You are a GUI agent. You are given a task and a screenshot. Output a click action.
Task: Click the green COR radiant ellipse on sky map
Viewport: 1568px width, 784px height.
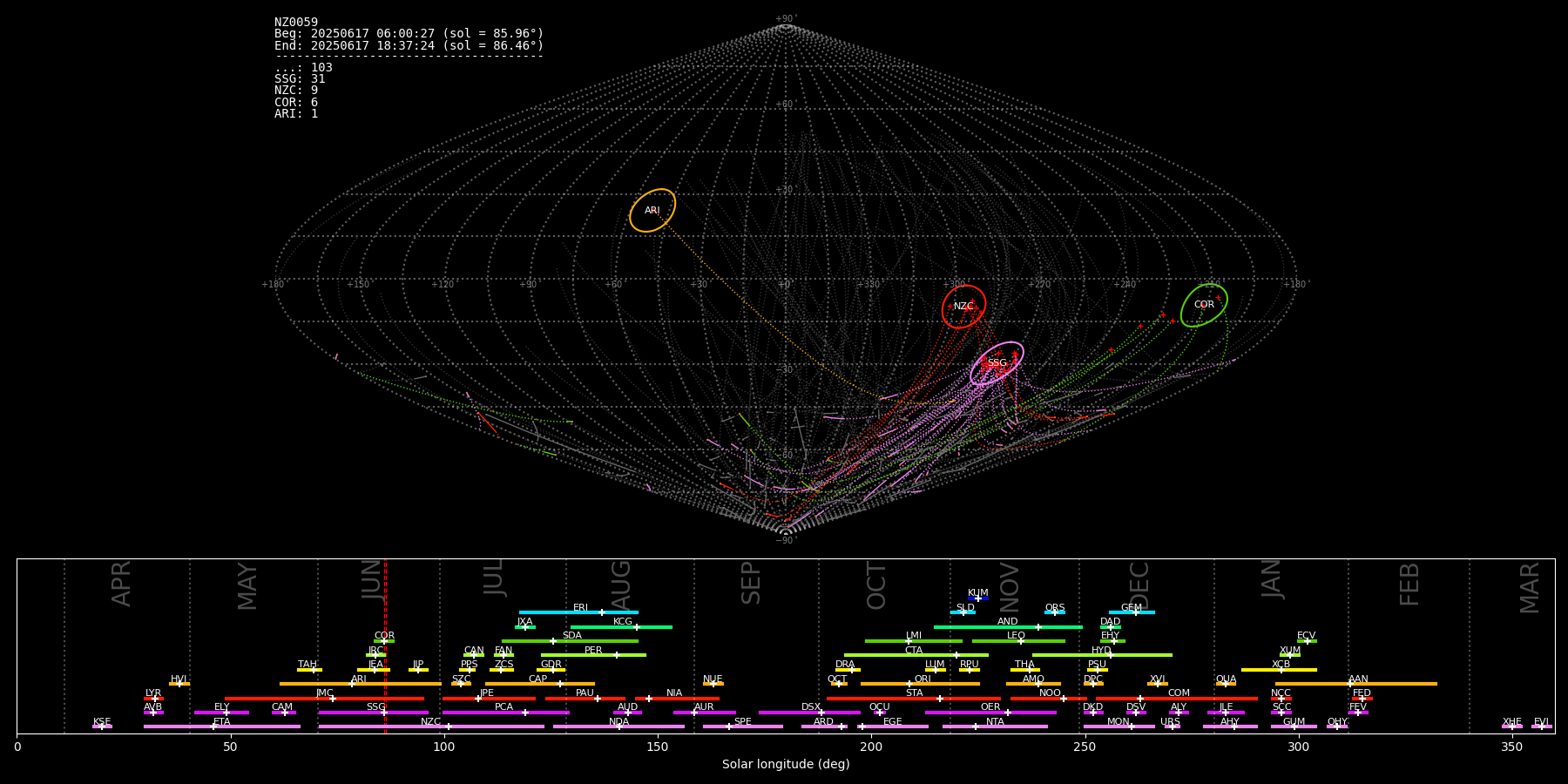[1204, 305]
